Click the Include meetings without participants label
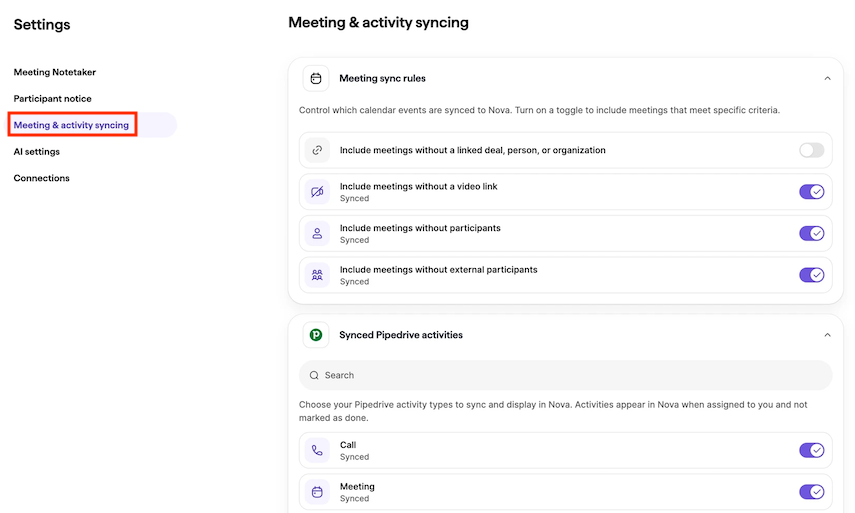This screenshot has height=513, width=855. pos(420,228)
